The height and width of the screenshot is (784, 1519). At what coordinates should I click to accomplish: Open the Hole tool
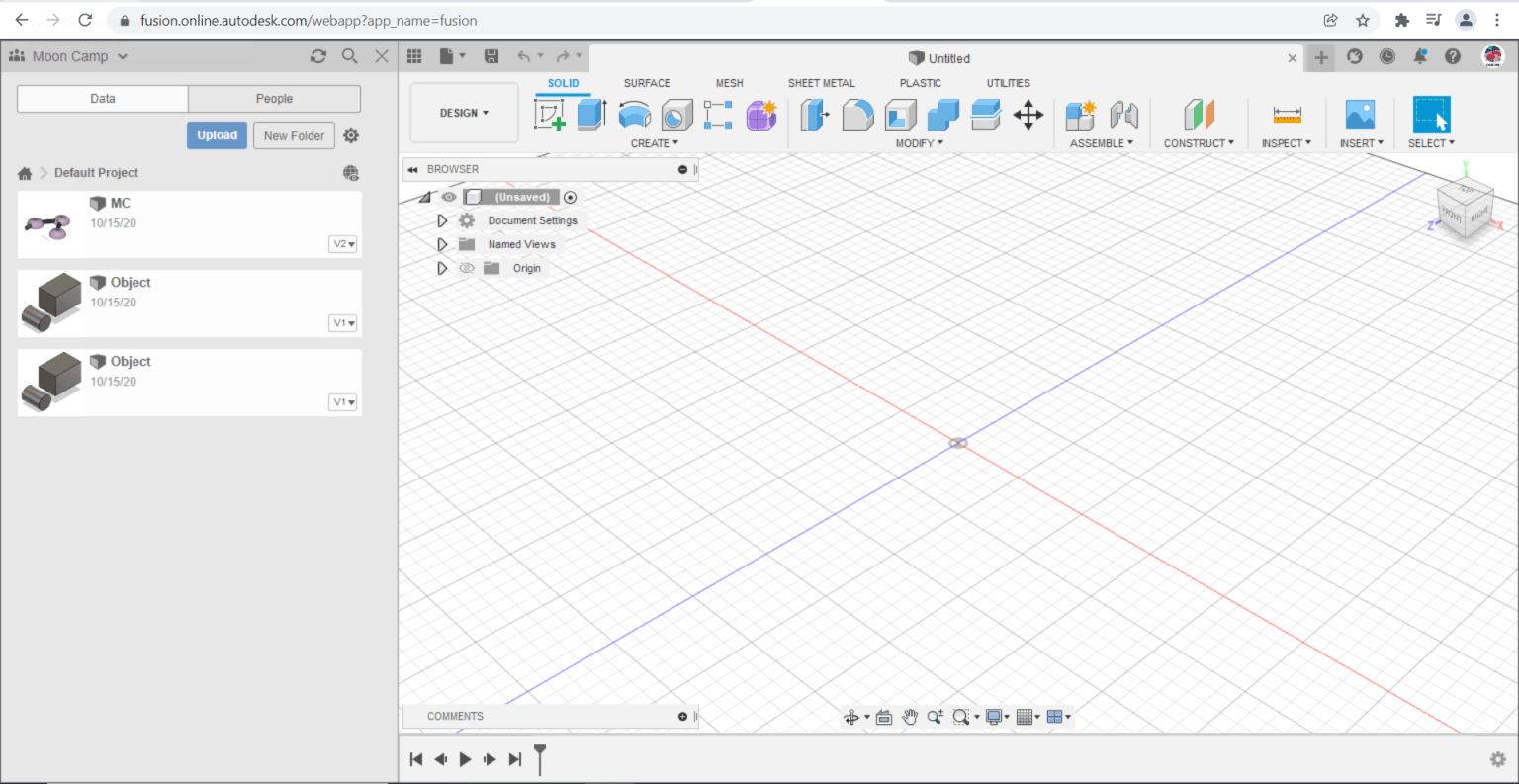click(676, 114)
